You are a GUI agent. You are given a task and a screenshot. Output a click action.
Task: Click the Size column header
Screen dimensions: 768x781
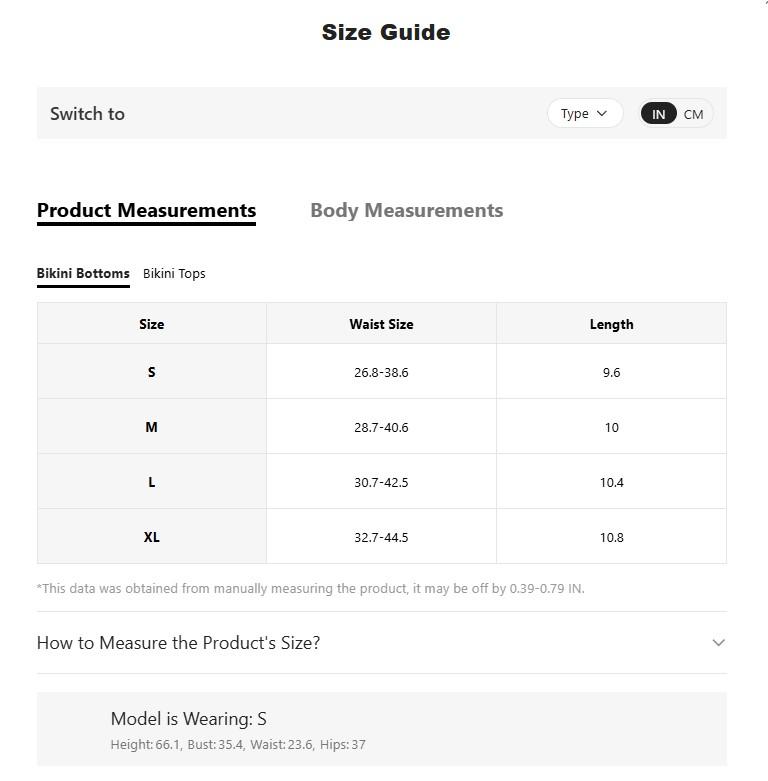[152, 324]
